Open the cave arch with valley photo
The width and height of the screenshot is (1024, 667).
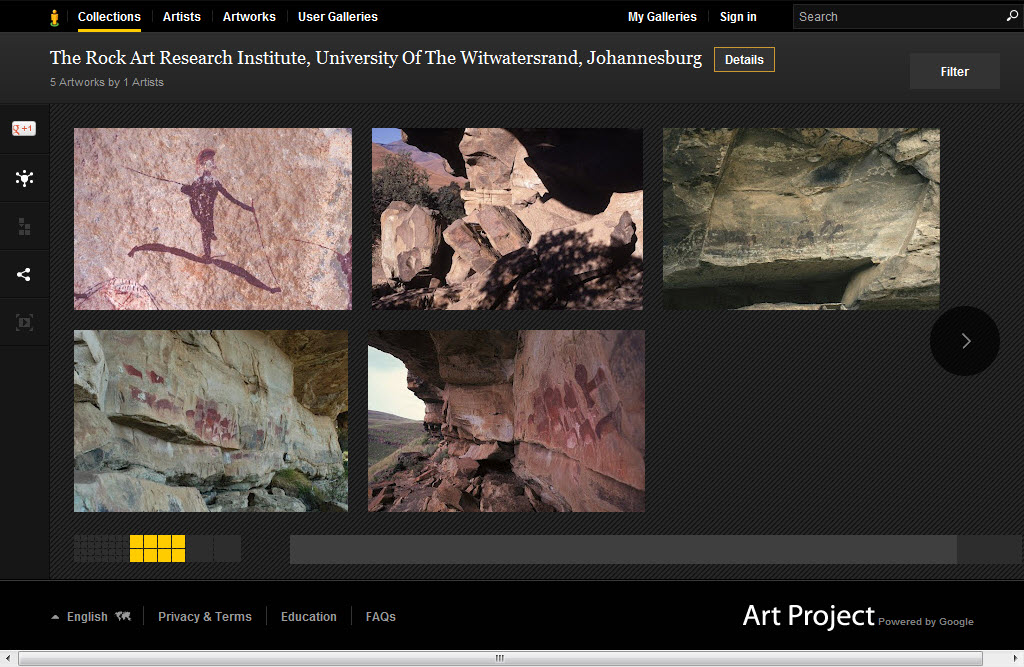[x=506, y=421]
